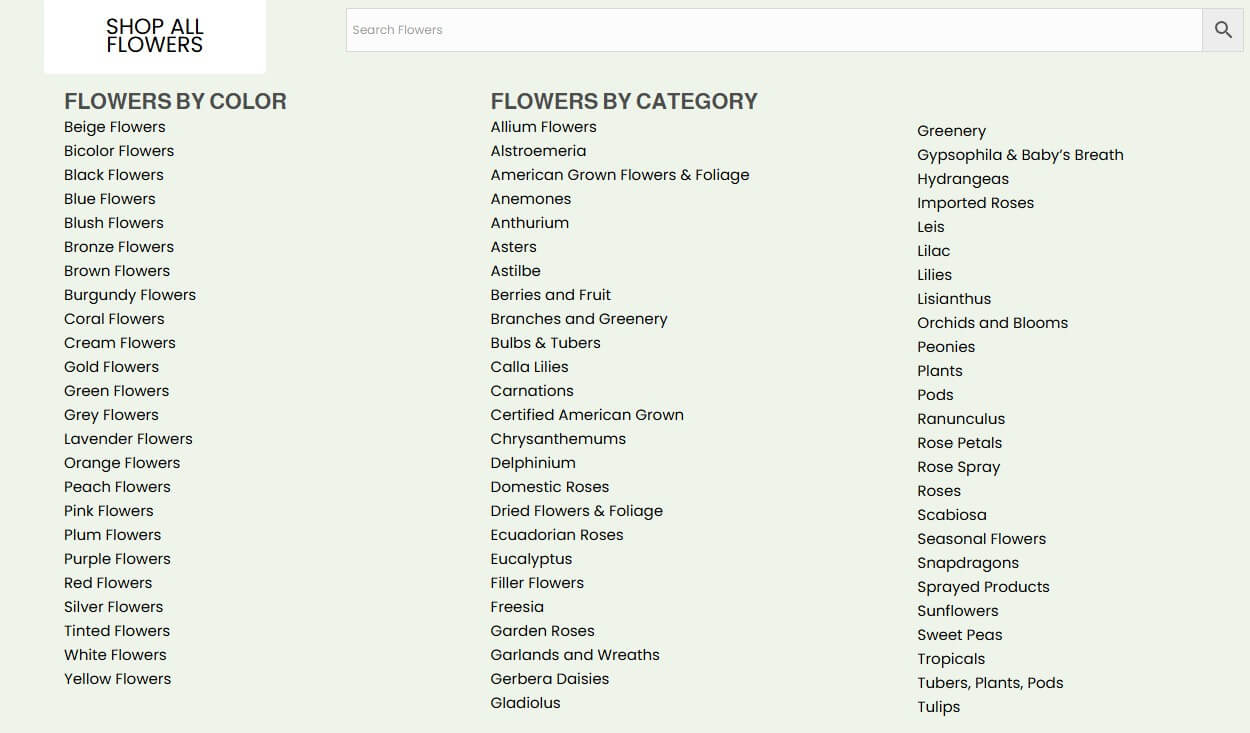Open Gypsophila & Baby's Breath

(1020, 155)
